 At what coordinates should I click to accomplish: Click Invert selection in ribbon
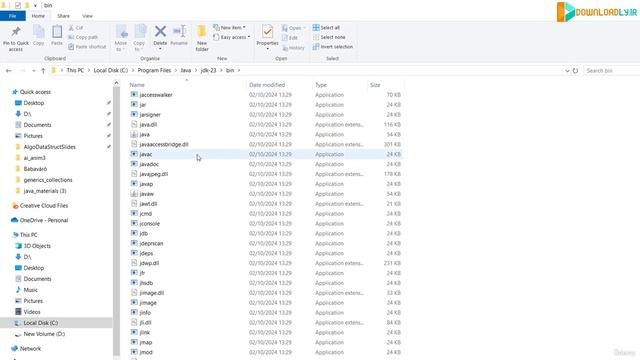333,47
